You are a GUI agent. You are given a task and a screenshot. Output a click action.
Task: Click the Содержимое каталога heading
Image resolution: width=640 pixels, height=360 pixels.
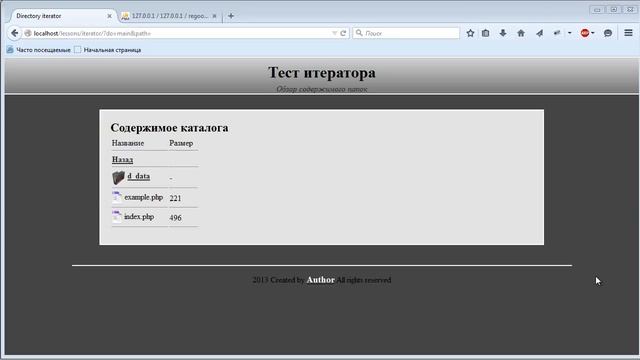tap(169, 128)
